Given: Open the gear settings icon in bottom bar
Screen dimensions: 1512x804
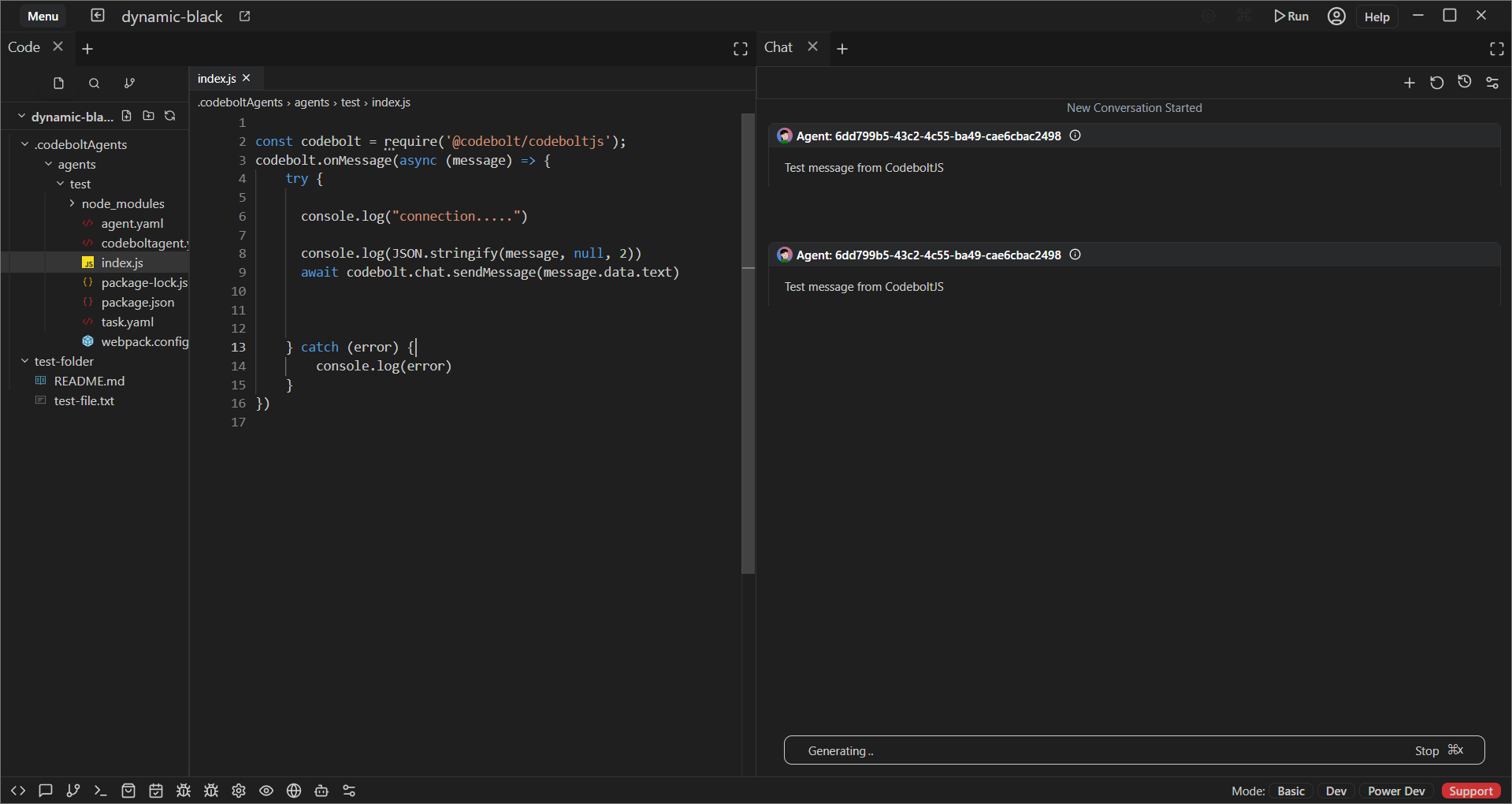Looking at the screenshot, I should point(239,791).
